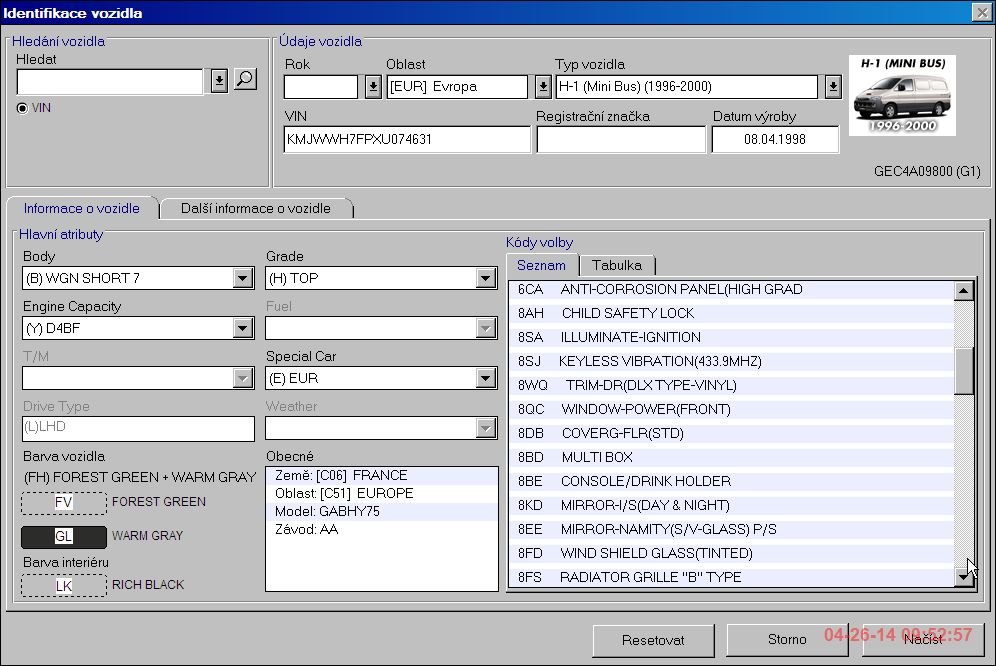Select Model: GABHY75 row
This screenshot has width=996, height=666.
pyautogui.click(x=382, y=512)
